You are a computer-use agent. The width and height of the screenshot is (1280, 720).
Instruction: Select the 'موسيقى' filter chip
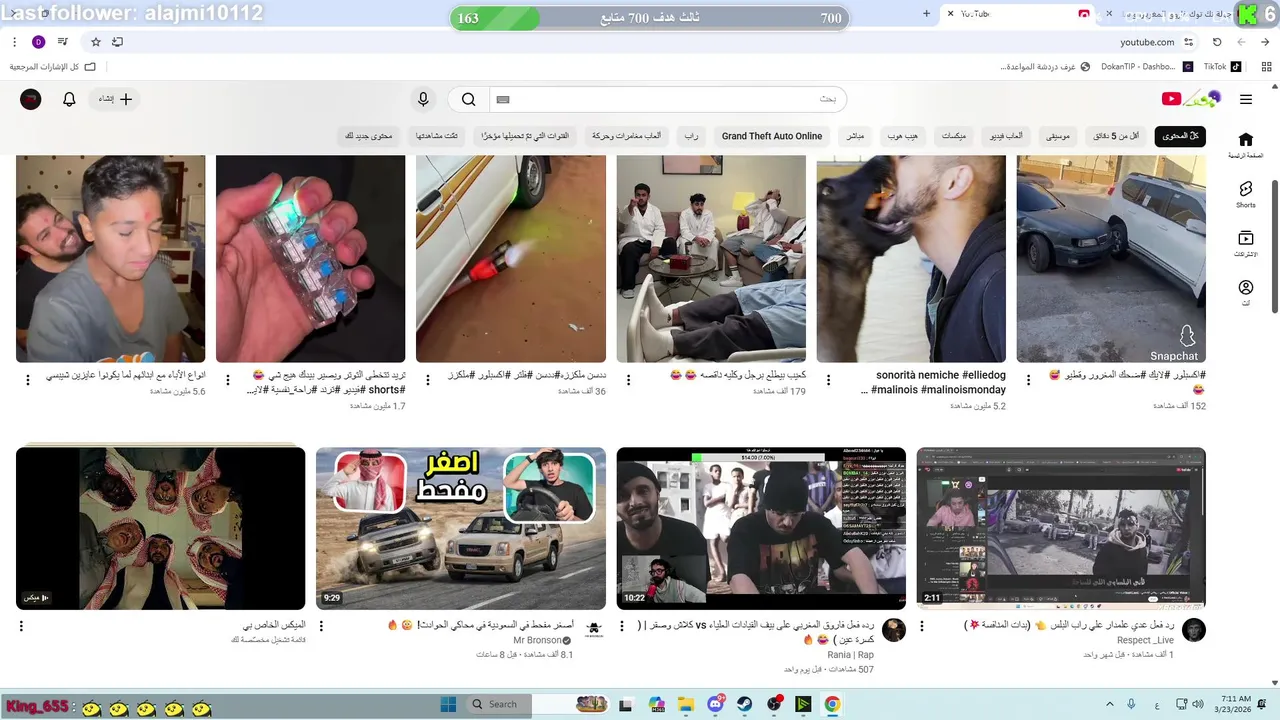click(x=1058, y=136)
